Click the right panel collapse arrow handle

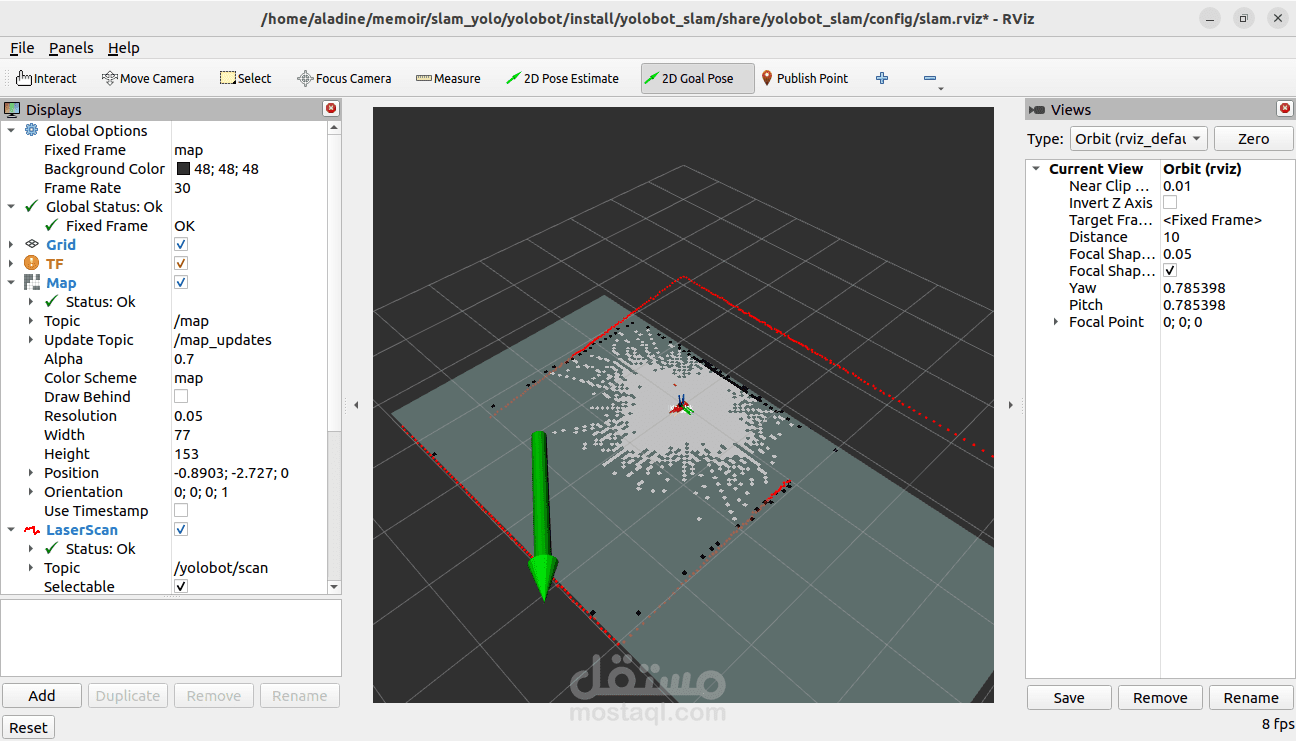click(1010, 405)
